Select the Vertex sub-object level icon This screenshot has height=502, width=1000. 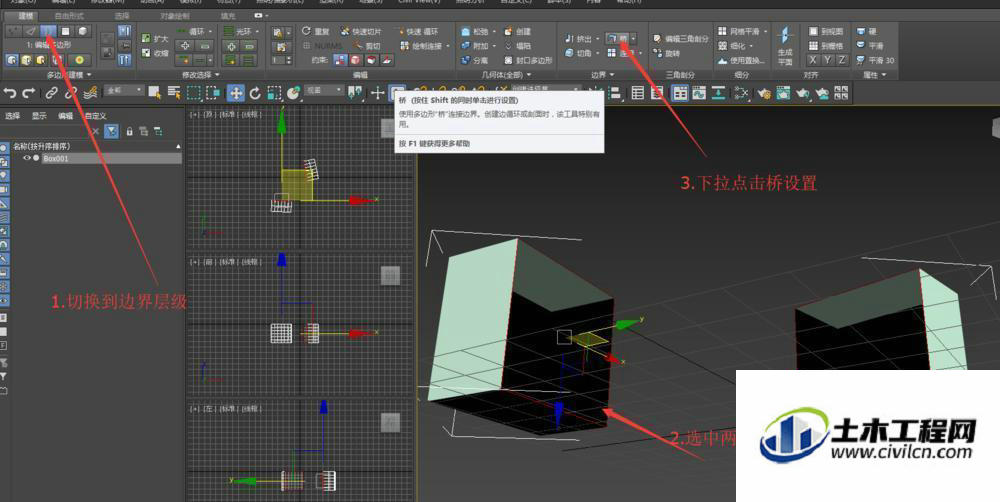[x=14, y=31]
